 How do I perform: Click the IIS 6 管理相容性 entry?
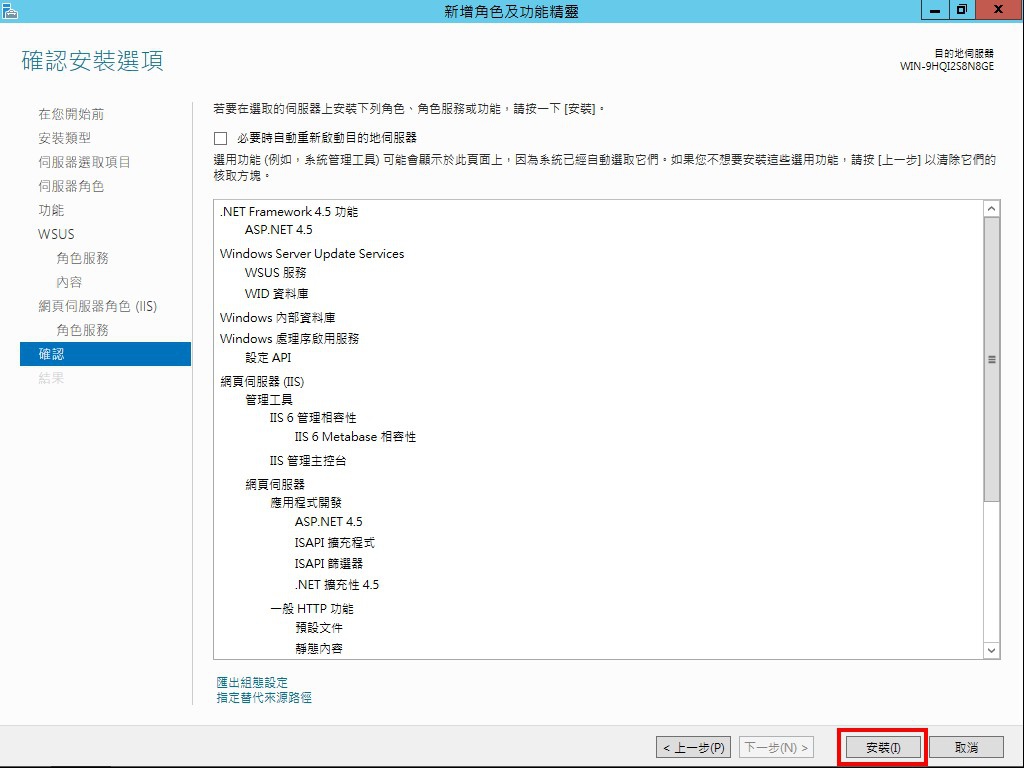click(313, 418)
